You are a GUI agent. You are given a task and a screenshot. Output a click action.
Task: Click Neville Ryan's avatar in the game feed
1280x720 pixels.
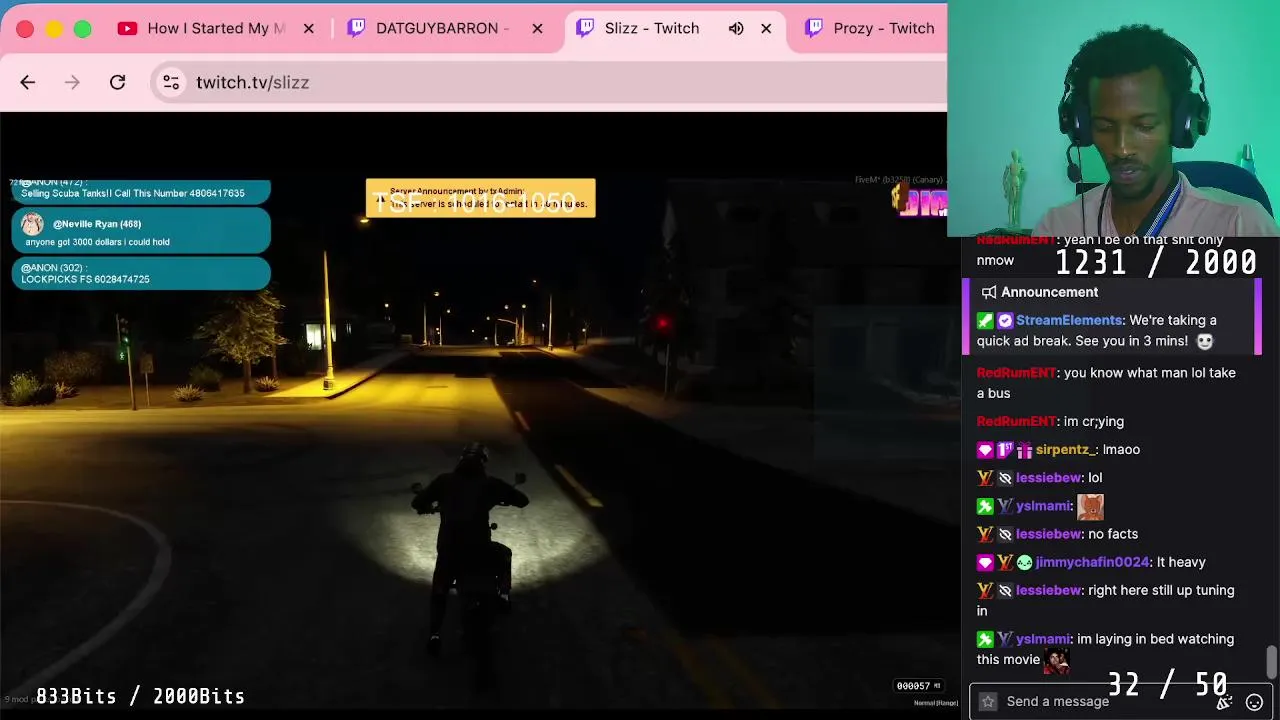[x=32, y=224]
